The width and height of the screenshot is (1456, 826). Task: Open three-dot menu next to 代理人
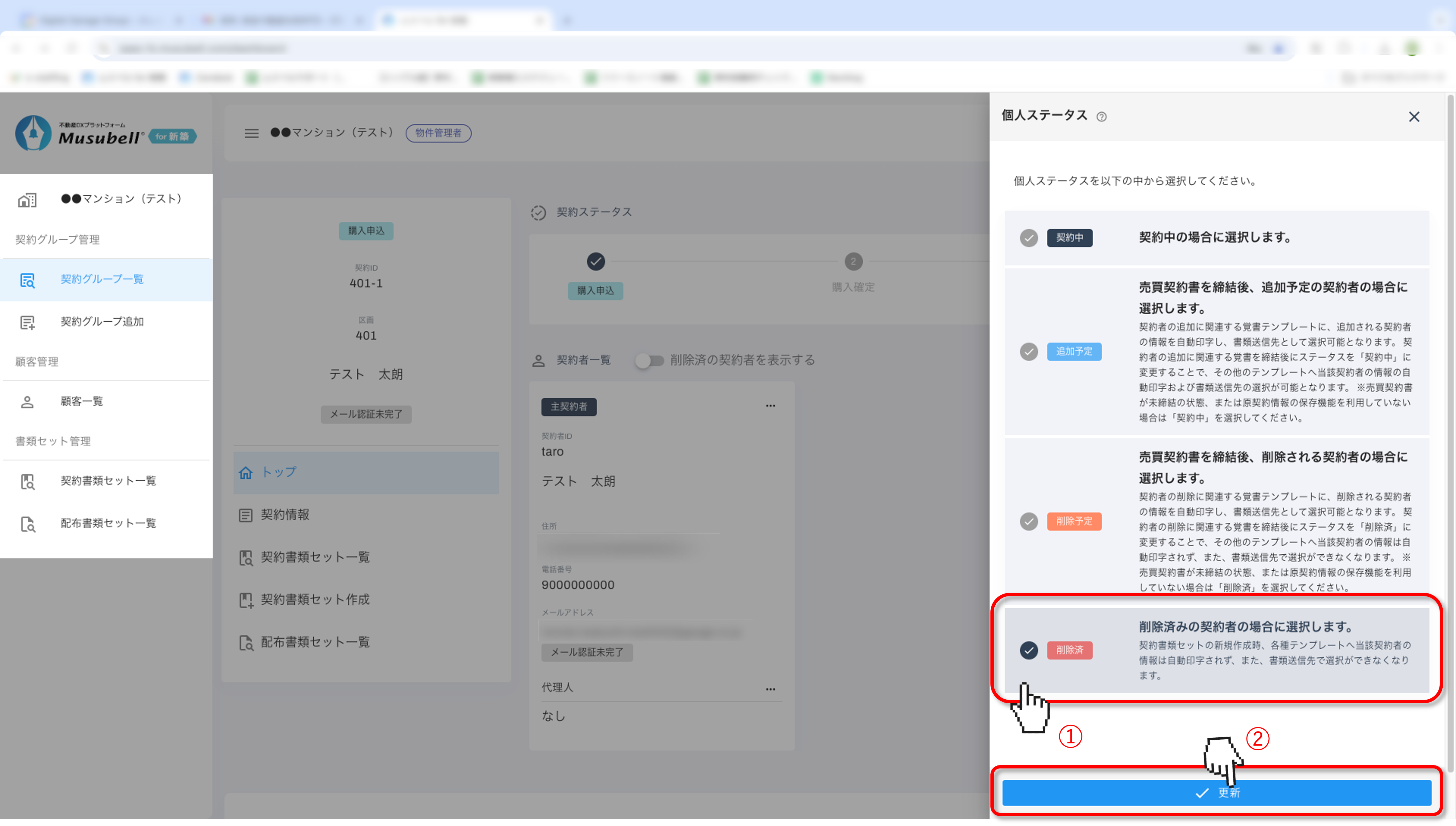point(770,689)
